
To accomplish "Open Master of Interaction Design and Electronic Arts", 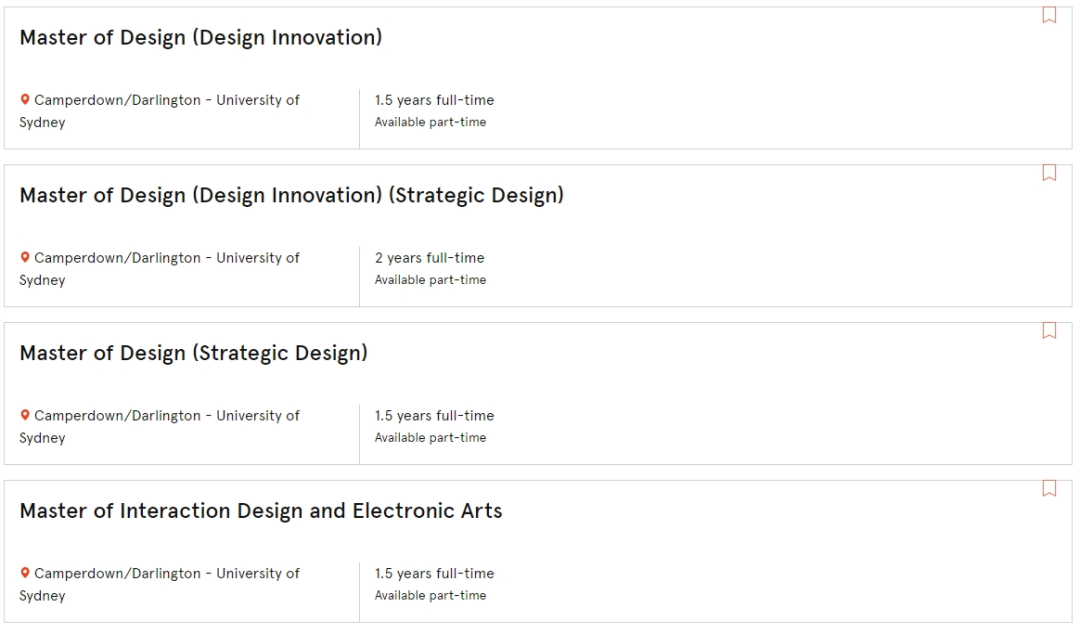I will pos(261,511).
